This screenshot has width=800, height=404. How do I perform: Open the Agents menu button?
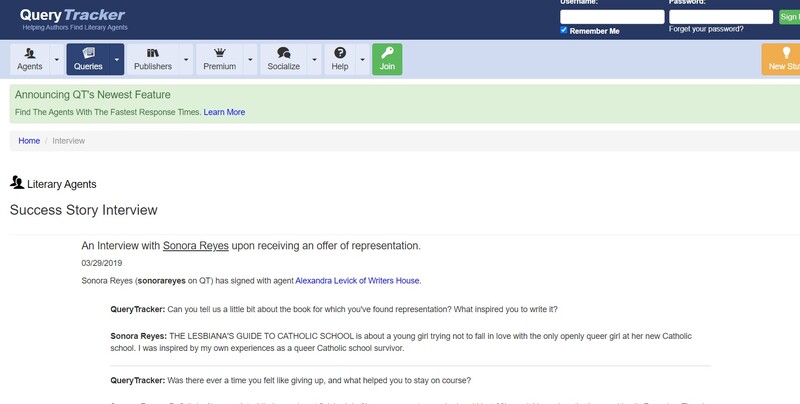coord(30,59)
